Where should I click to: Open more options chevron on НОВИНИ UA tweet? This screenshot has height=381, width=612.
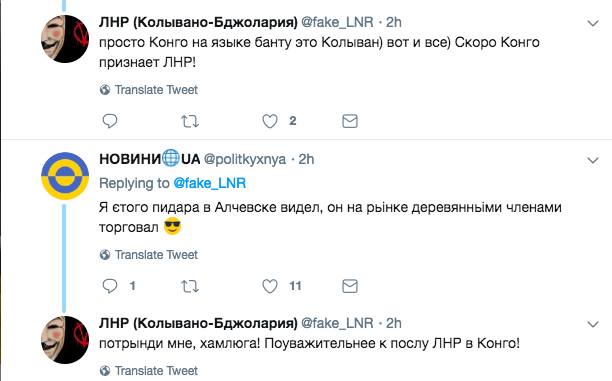coord(593,160)
